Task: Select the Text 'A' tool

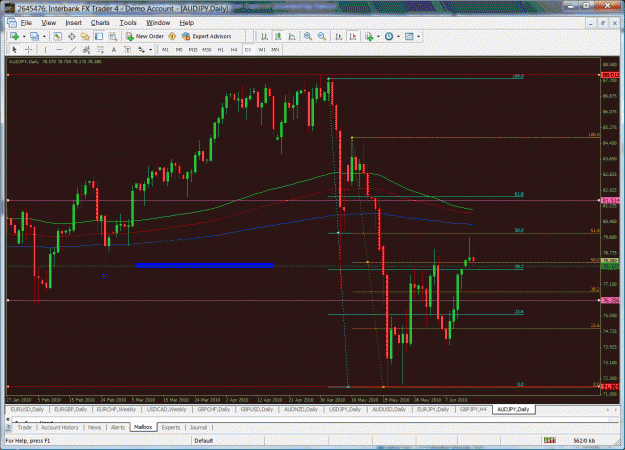Action: (114, 49)
